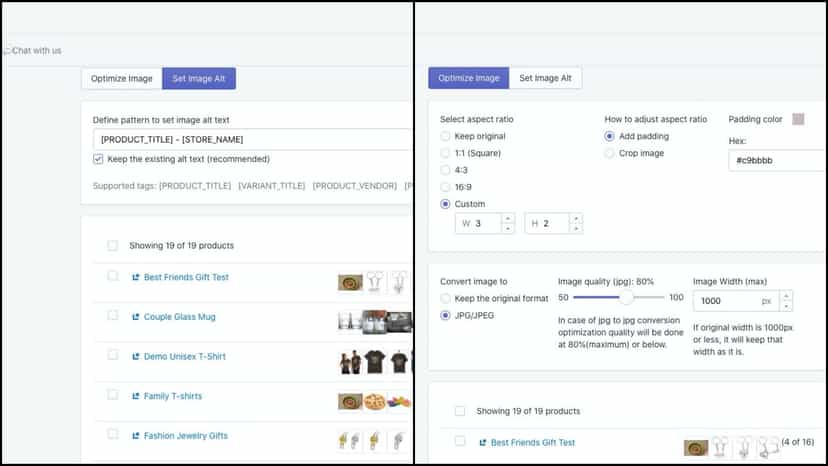Viewport: 828px width, 466px height.
Task: Decrease Image Width max with down arrow
Action: [786, 306]
